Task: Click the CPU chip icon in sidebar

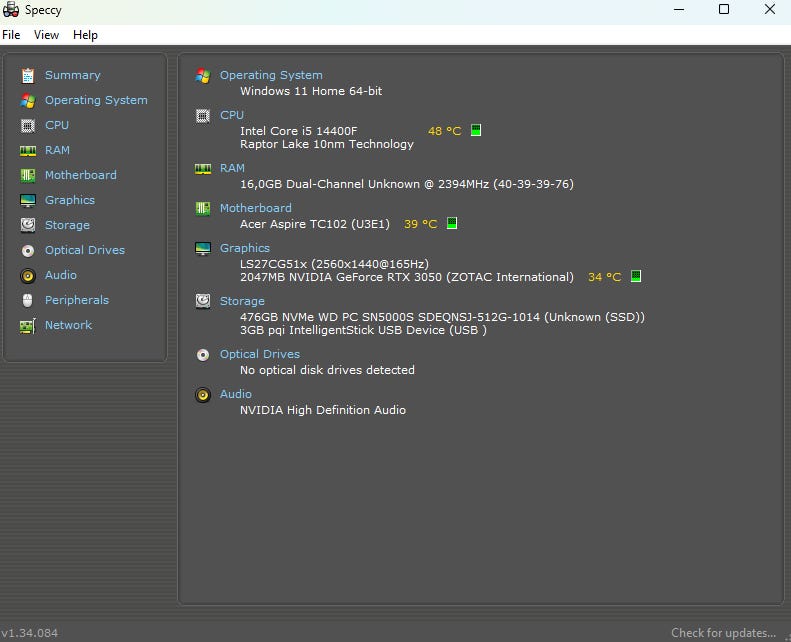Action: [x=28, y=126]
